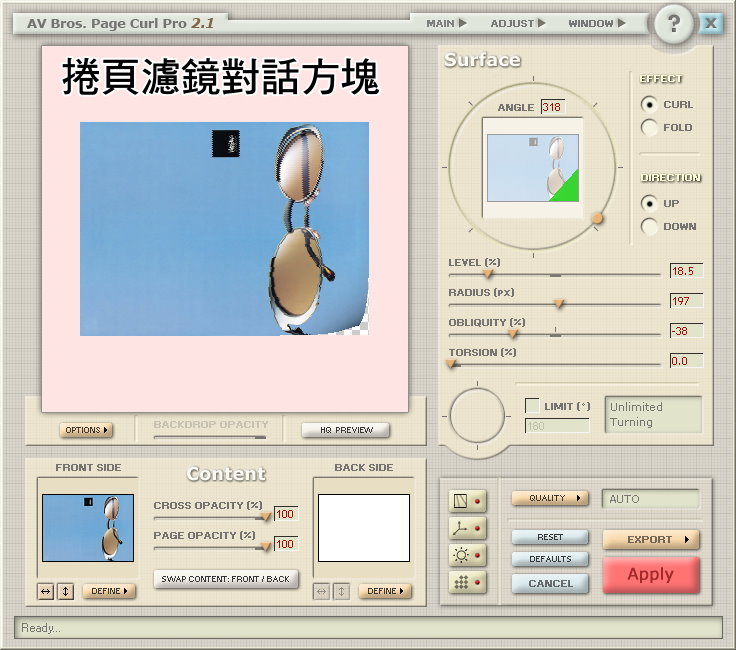736x650 pixels.
Task: Click the RADIUS slider handle
Action: pyautogui.click(x=558, y=304)
